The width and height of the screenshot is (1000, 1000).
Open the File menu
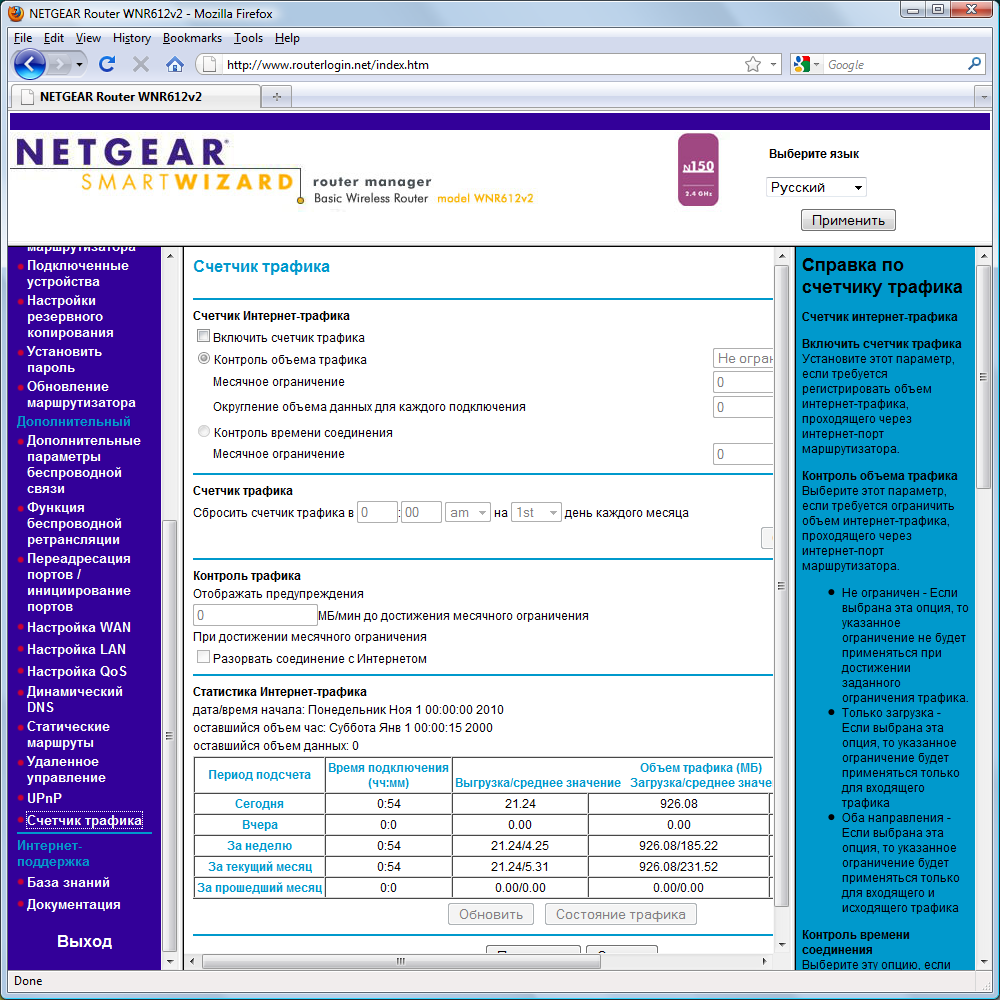(x=22, y=38)
